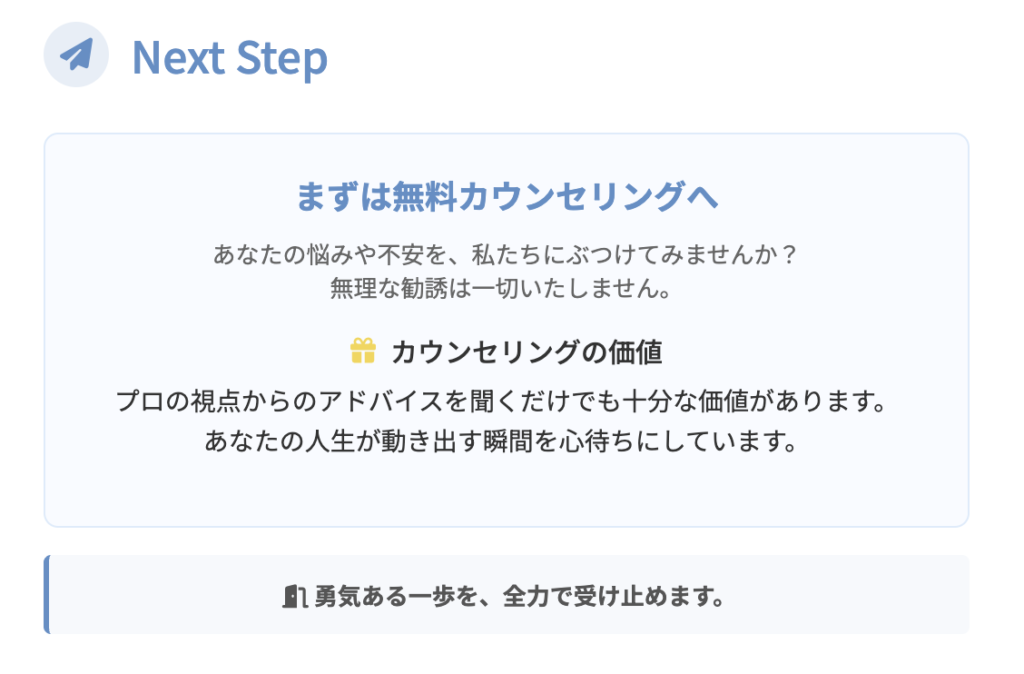Click the door icon in the bottom banner
The width and height of the screenshot is (1024, 674).
(293, 597)
